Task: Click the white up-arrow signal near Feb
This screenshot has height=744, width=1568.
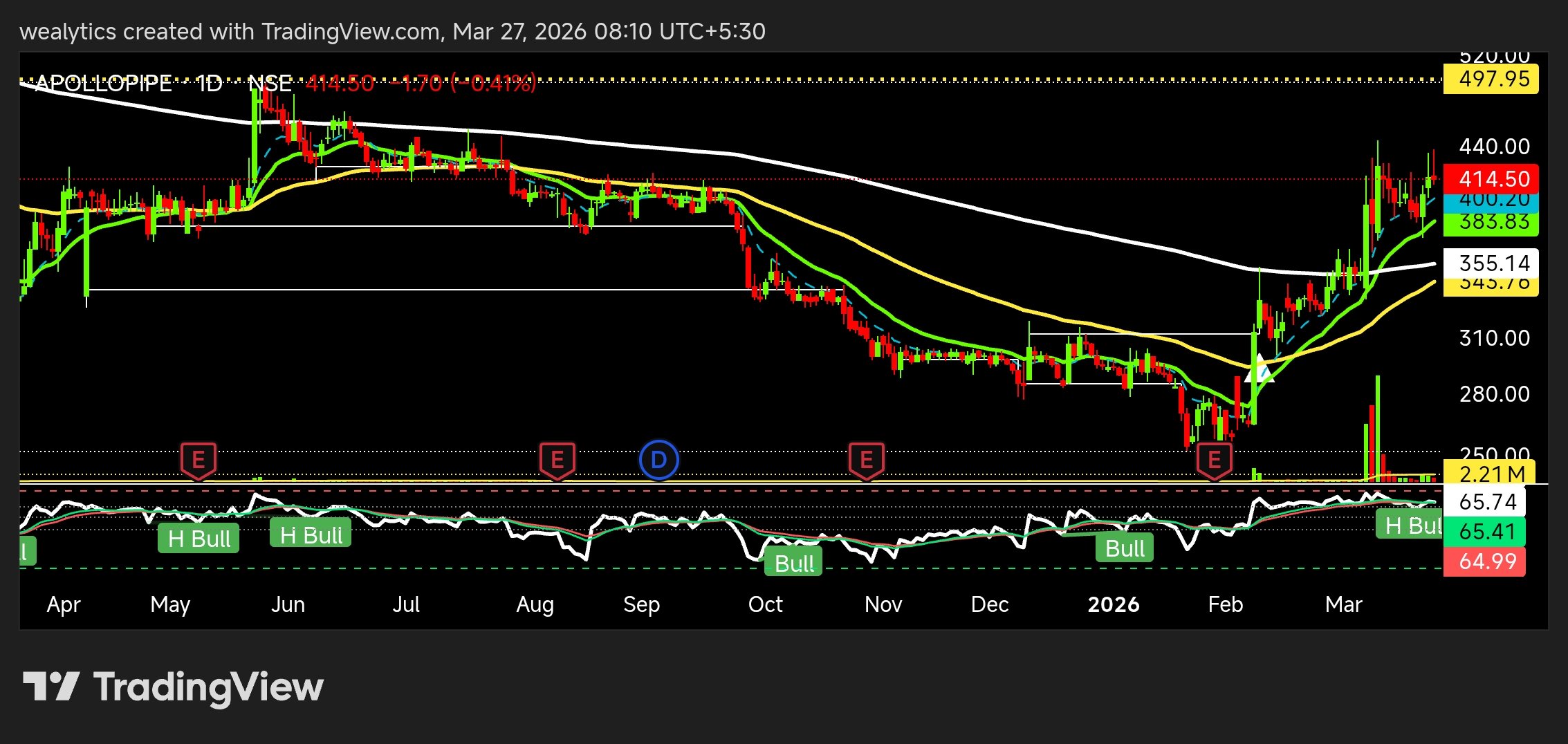Action: tap(1259, 369)
